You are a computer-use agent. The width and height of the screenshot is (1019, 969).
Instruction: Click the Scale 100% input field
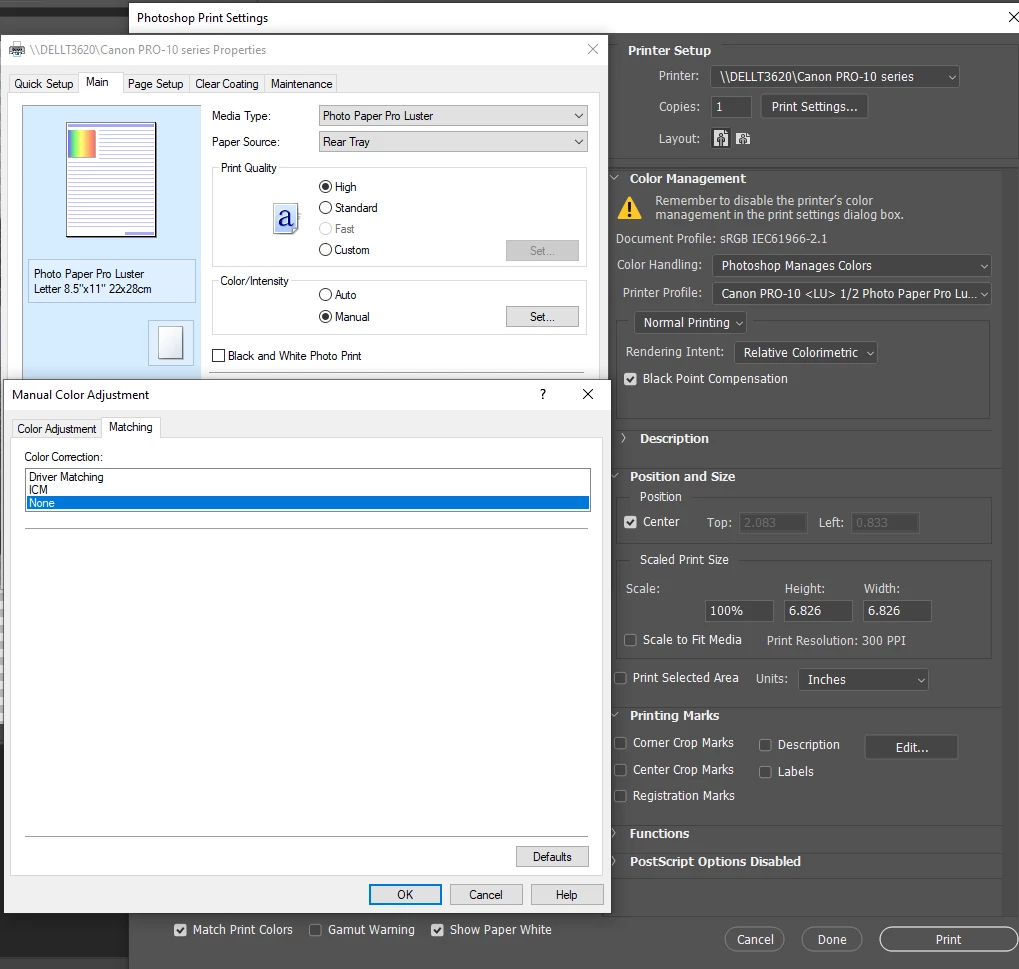click(739, 611)
